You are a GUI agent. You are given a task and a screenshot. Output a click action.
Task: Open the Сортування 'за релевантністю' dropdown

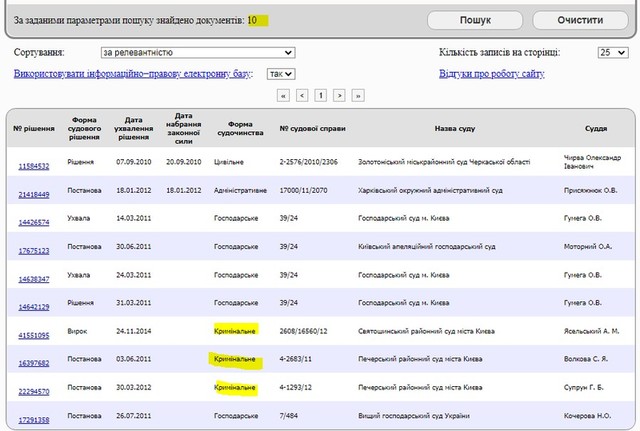point(197,52)
